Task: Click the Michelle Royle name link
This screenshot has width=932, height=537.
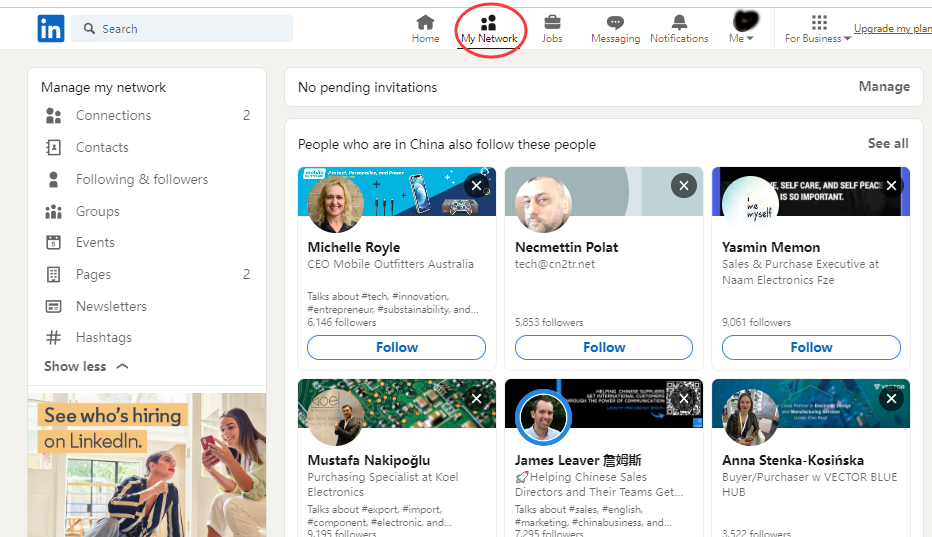Action: (354, 247)
